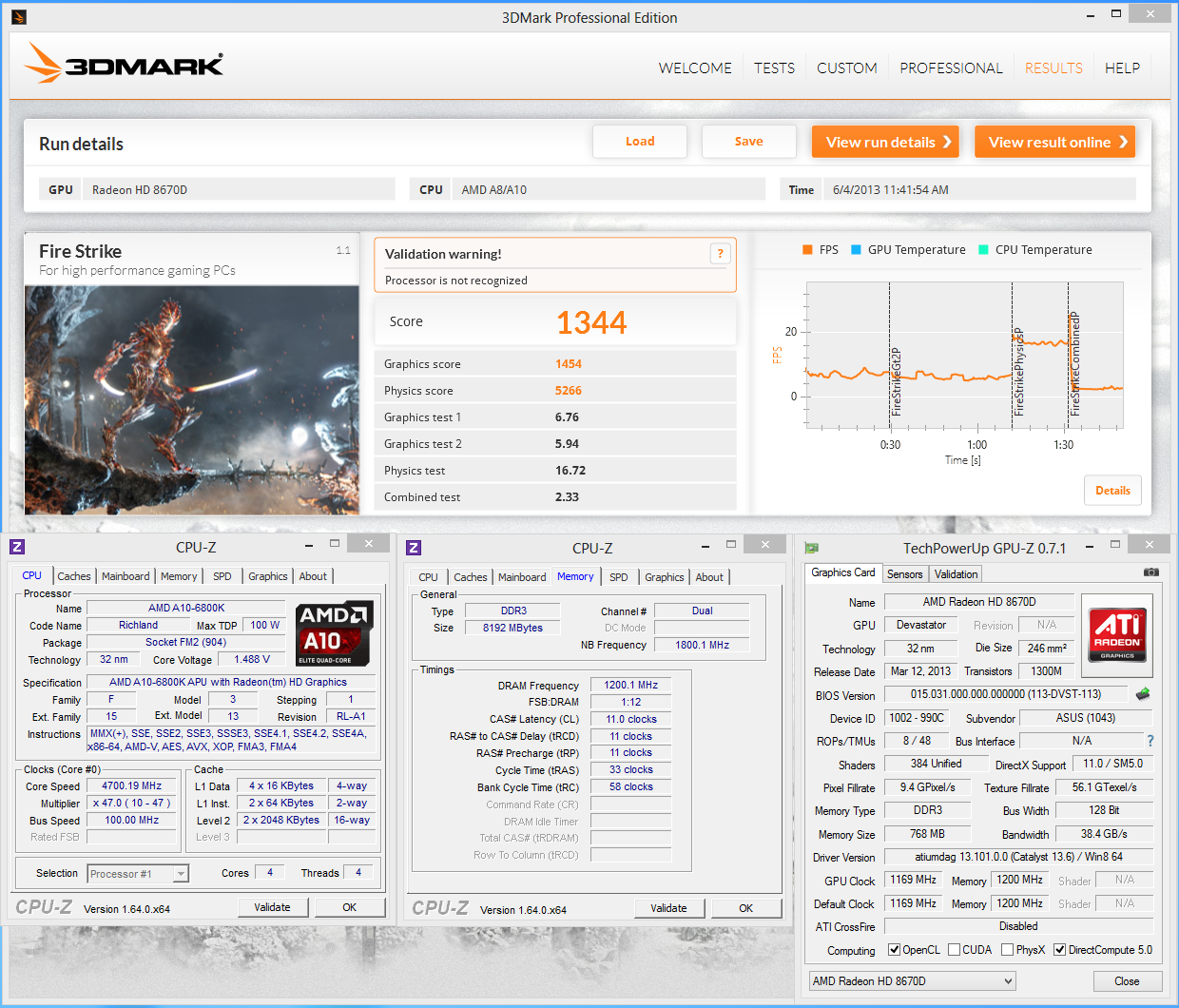The image size is (1179, 1008).
Task: Open Graphics tab in memory CPU-Z window
Action: (665, 577)
